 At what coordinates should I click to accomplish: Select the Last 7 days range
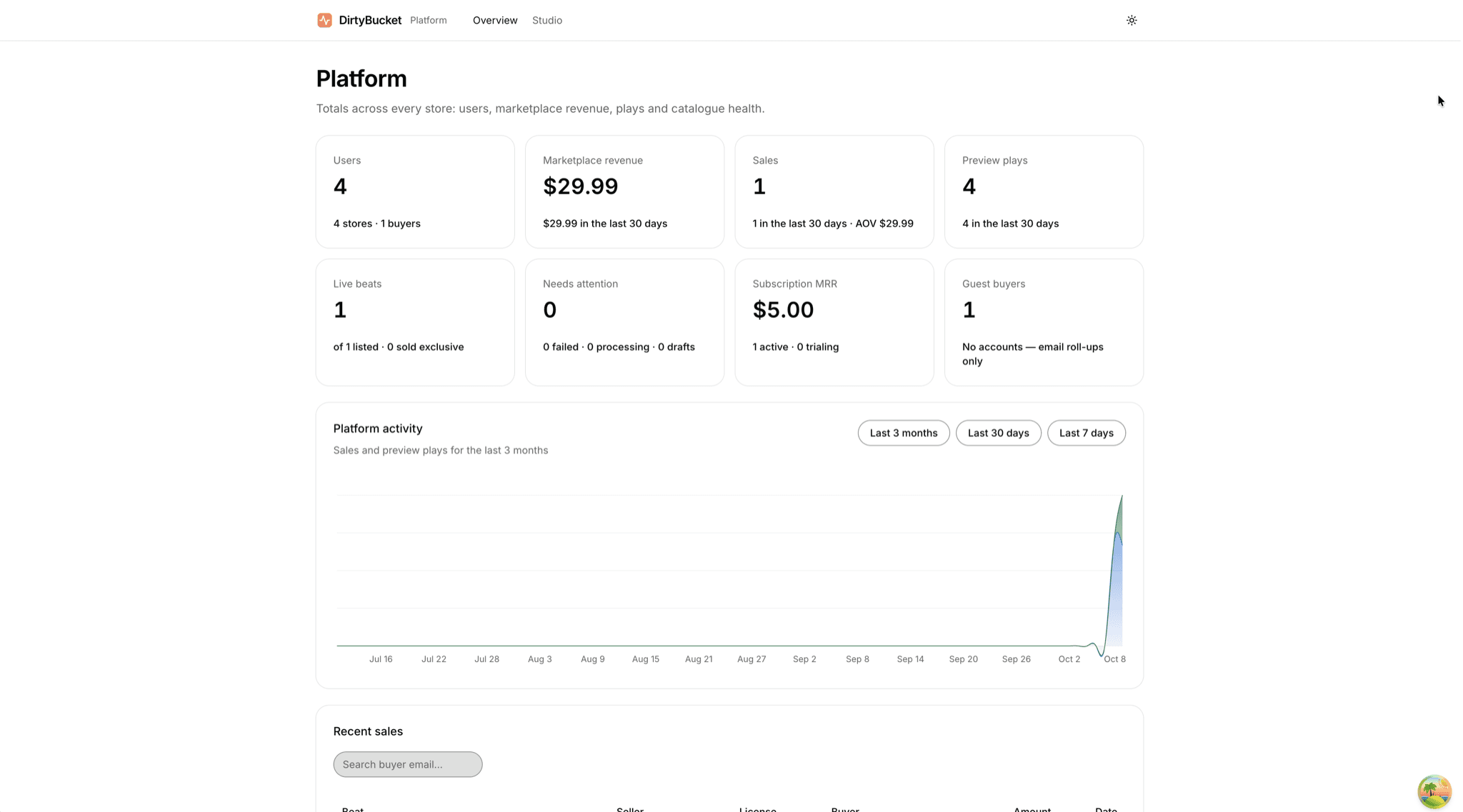pos(1087,433)
